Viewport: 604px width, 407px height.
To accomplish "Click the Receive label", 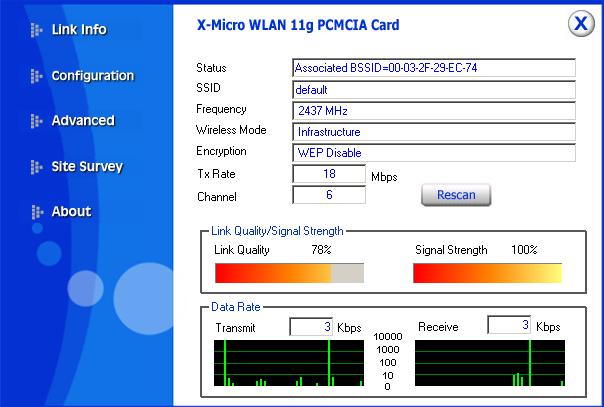I will click(x=438, y=327).
